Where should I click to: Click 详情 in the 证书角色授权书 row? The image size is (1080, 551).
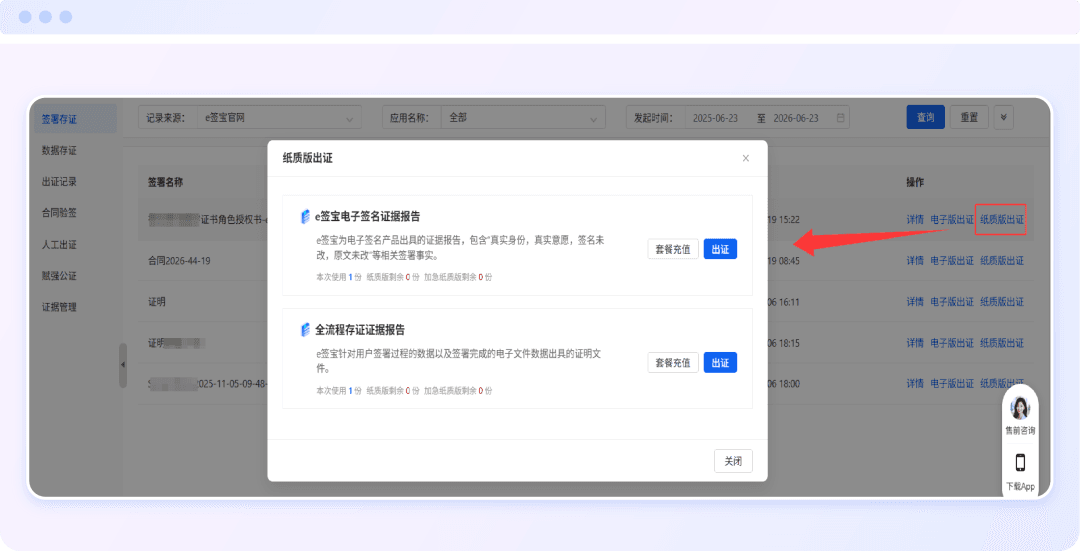[x=915, y=220]
